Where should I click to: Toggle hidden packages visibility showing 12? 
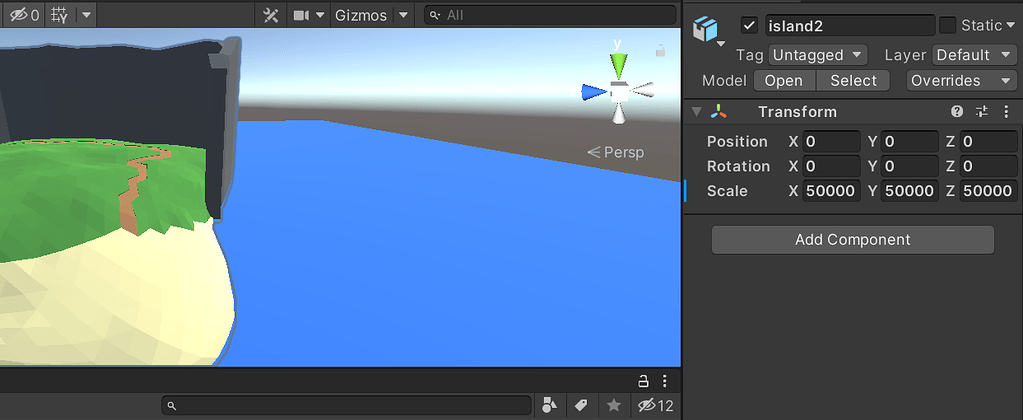[656, 406]
